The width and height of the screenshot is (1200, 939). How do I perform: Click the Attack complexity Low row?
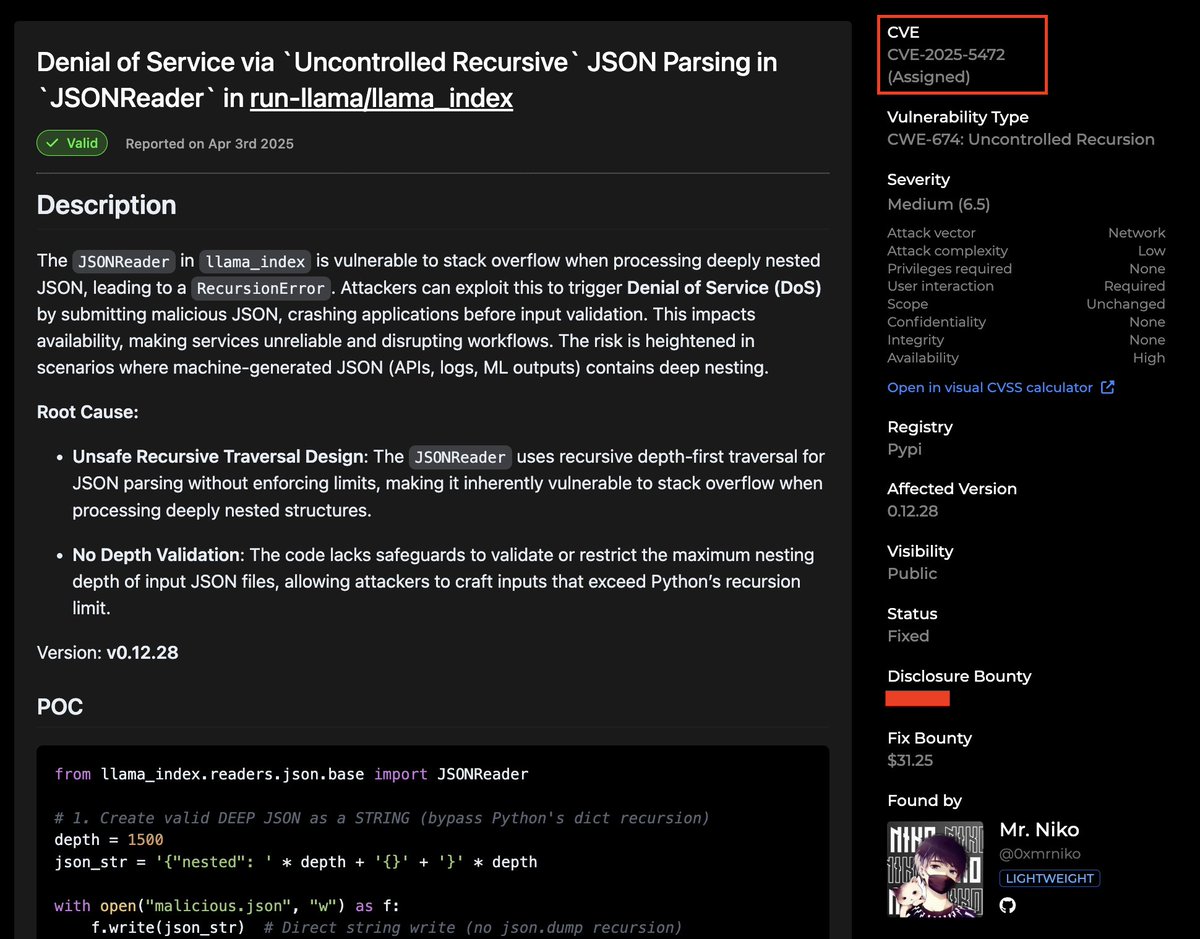pyautogui.click(x=1026, y=251)
